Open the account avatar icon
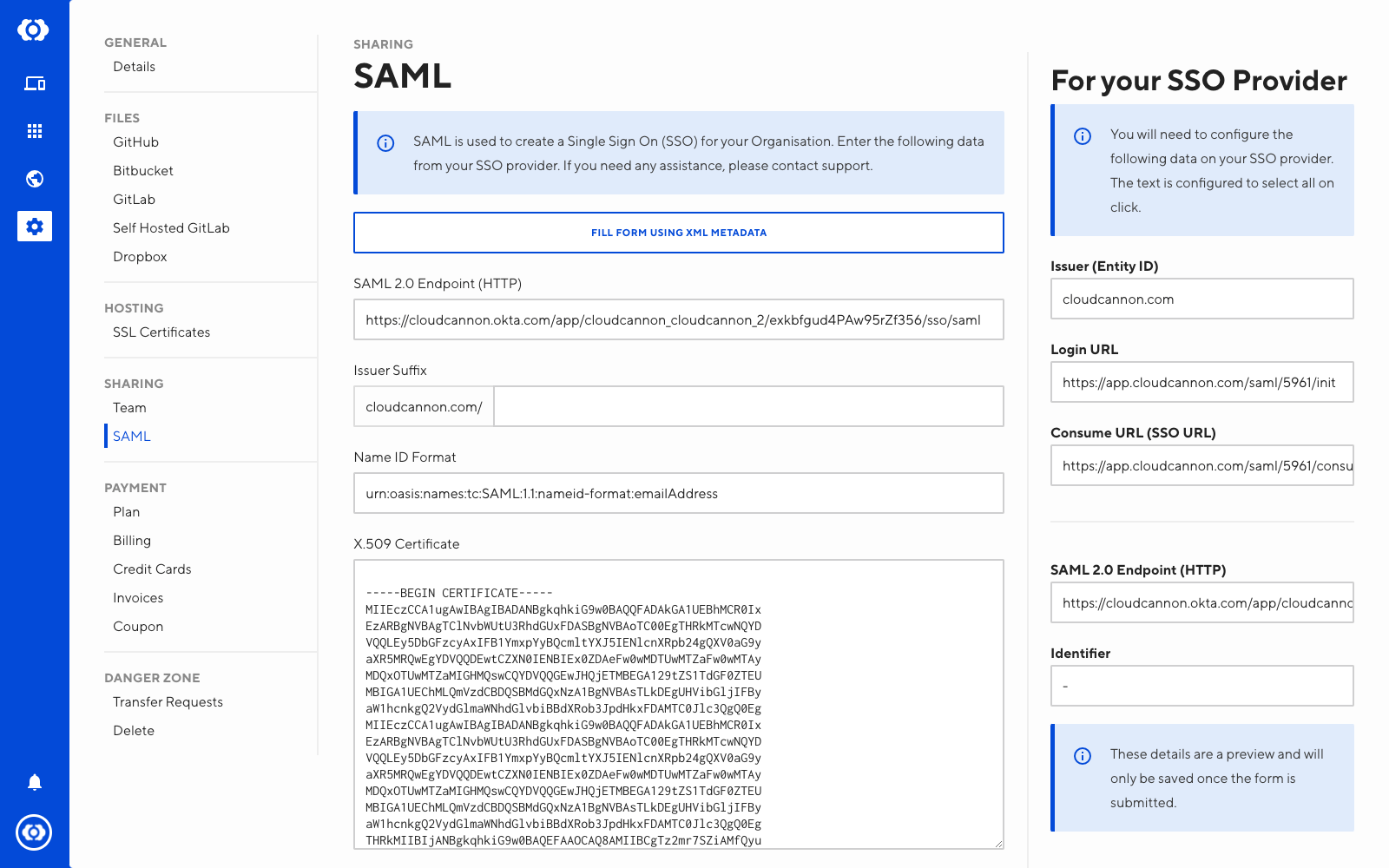This screenshot has width=1389, height=868. (34, 832)
